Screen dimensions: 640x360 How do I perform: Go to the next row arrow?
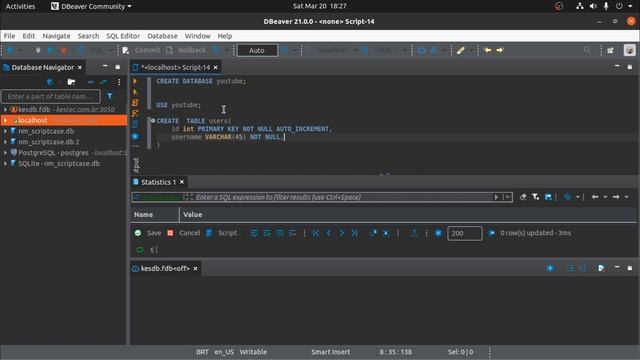click(x=342, y=233)
